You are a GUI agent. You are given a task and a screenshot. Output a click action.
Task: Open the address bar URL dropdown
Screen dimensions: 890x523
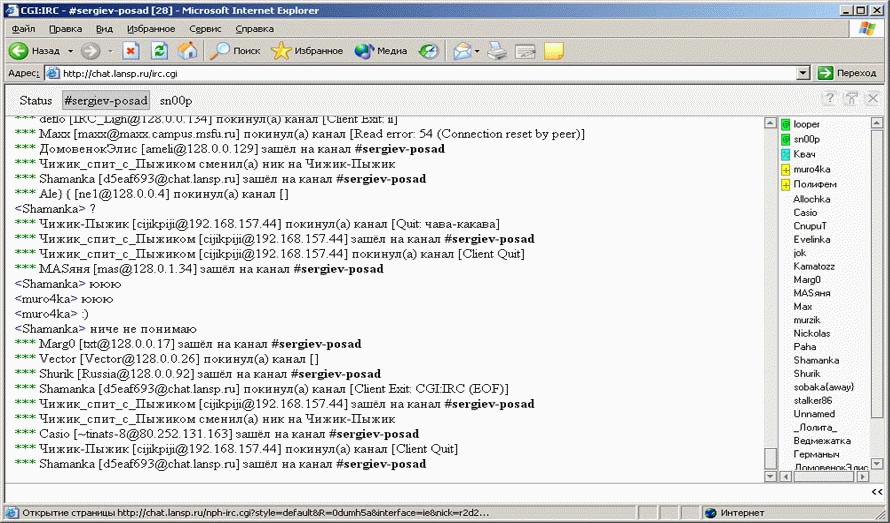click(x=802, y=73)
